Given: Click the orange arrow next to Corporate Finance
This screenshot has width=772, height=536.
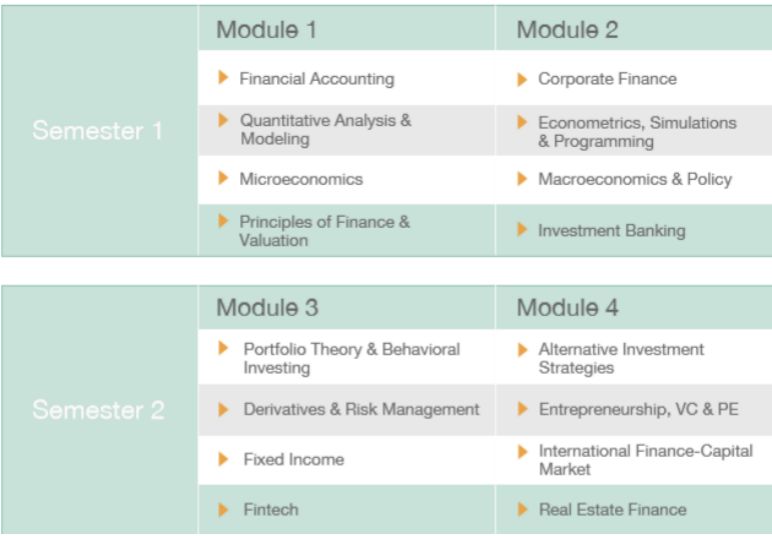Looking at the screenshot, I should pos(522,79).
